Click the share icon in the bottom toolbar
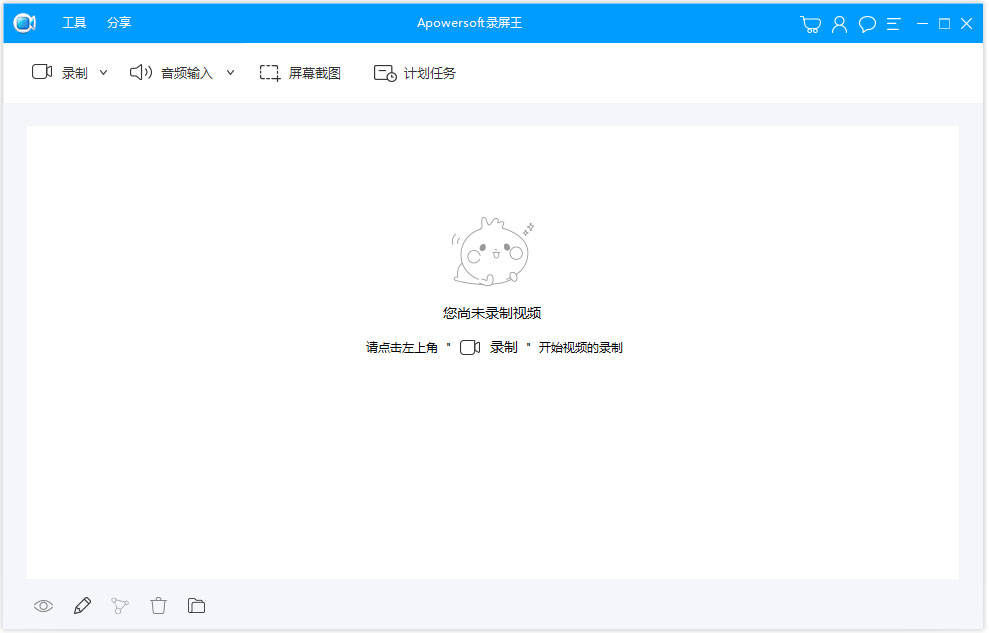989x633 pixels. click(x=120, y=605)
